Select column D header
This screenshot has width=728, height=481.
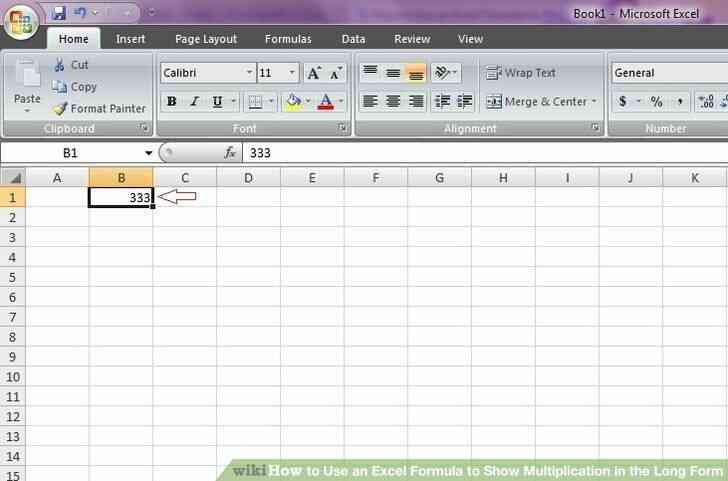coord(248,177)
